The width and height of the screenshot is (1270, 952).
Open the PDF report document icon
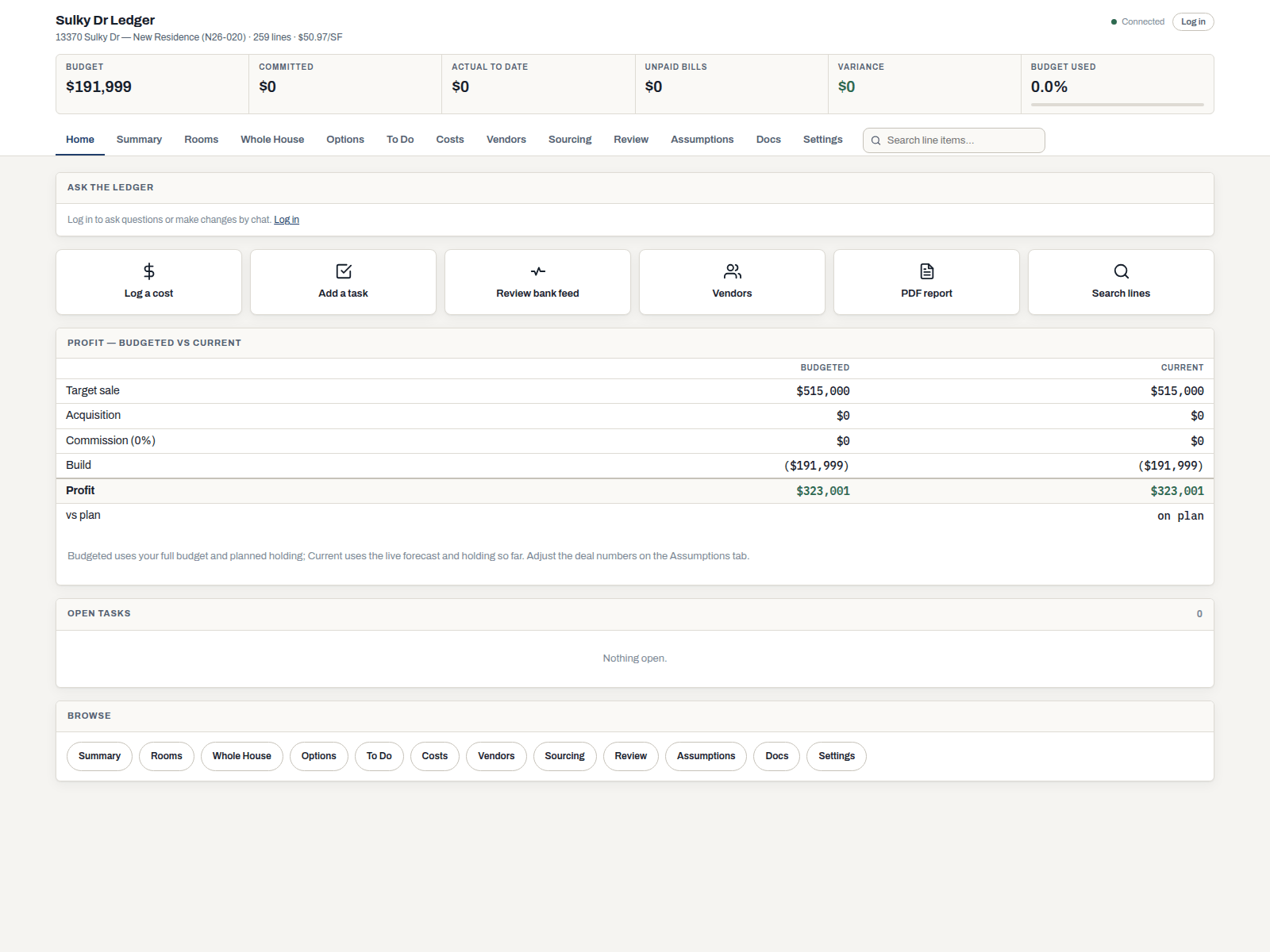pos(927,271)
